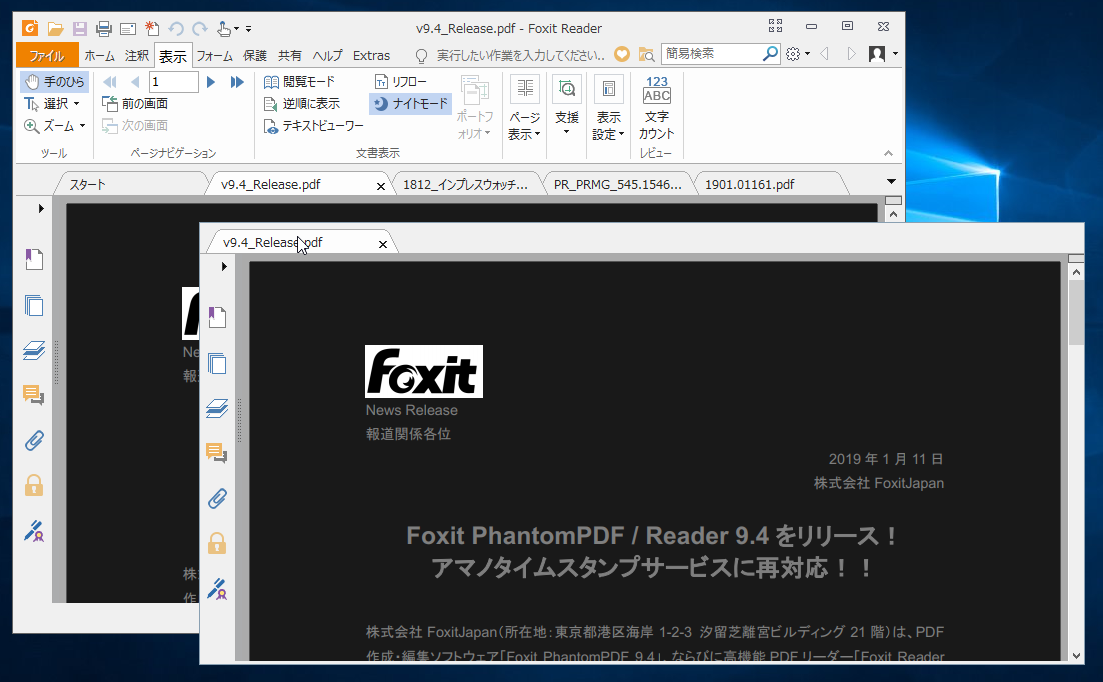Toggle 閲覧モード reading mode
Viewport: 1103px width, 682px height.
pos(299,82)
